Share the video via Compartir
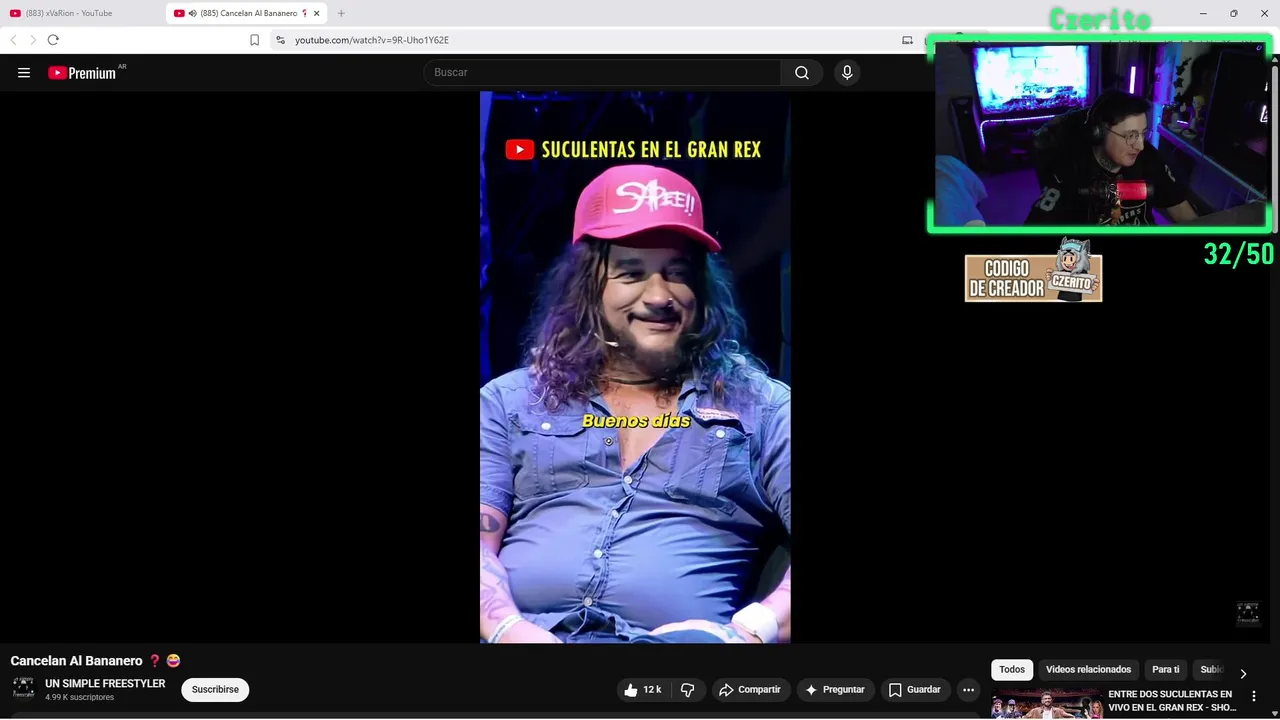1280x720 pixels. coord(750,690)
